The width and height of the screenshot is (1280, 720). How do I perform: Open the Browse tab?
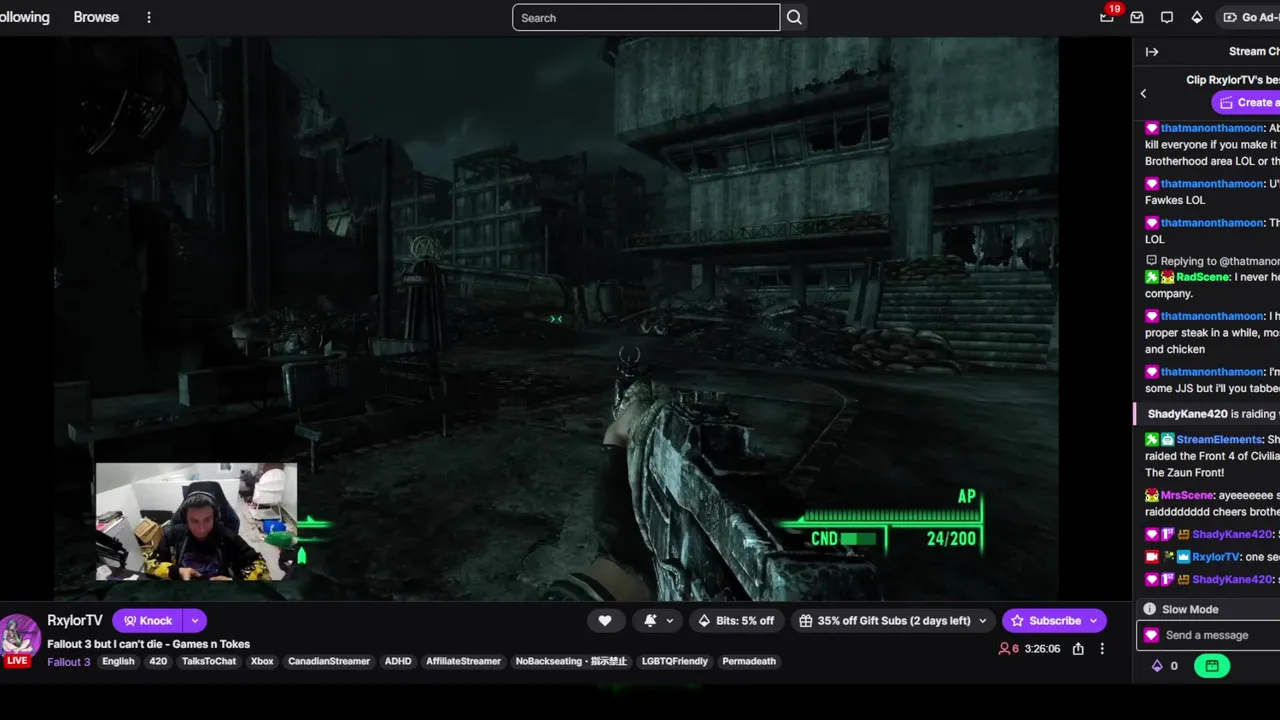(x=96, y=17)
